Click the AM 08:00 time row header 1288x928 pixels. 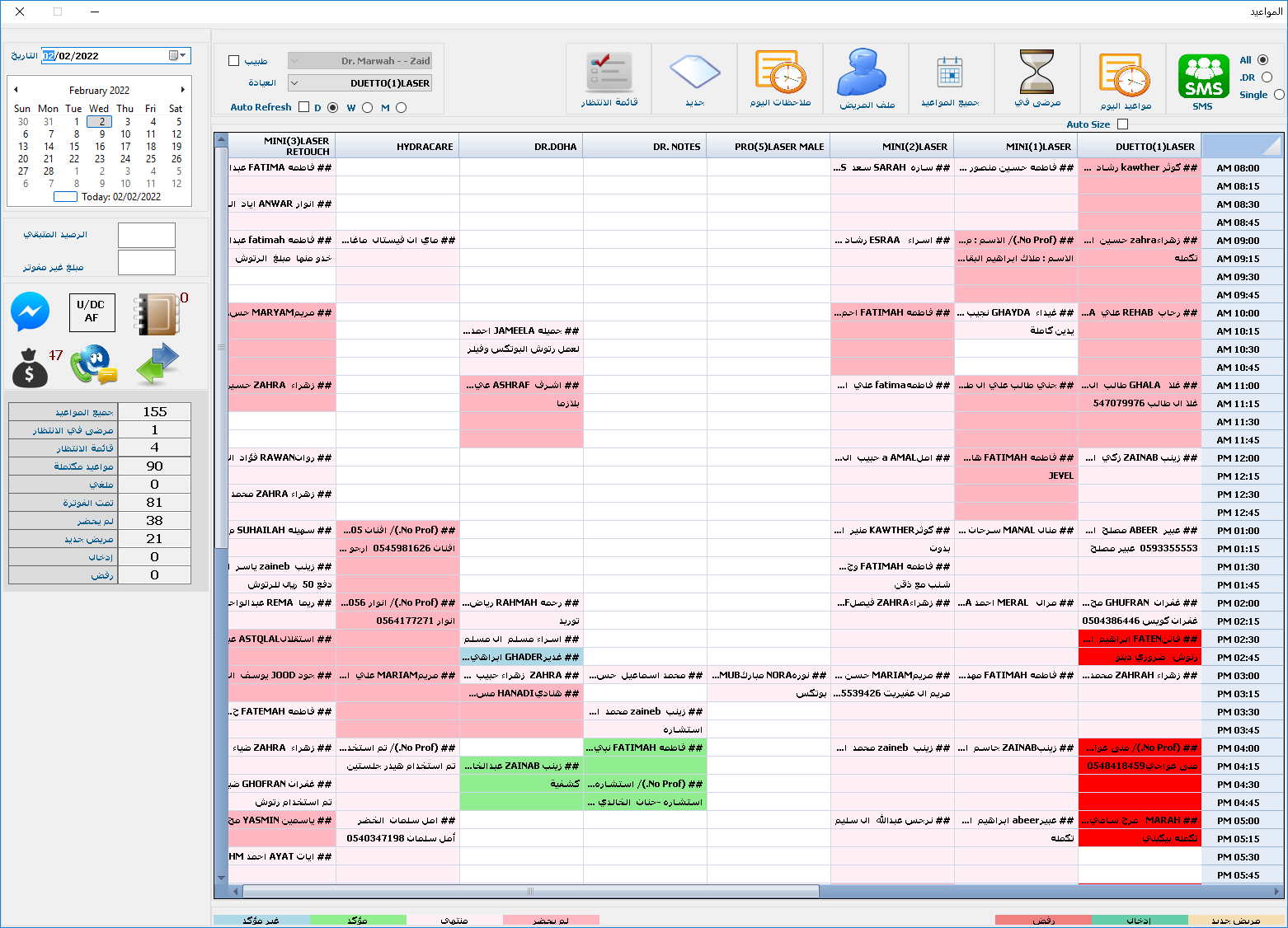click(1243, 168)
